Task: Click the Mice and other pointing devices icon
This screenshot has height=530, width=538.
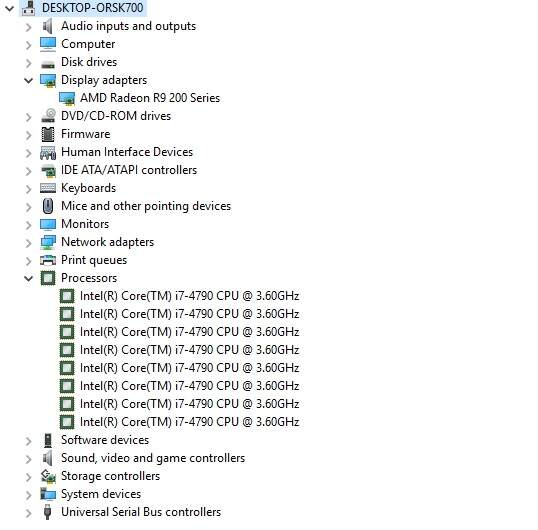Action: click(x=48, y=206)
